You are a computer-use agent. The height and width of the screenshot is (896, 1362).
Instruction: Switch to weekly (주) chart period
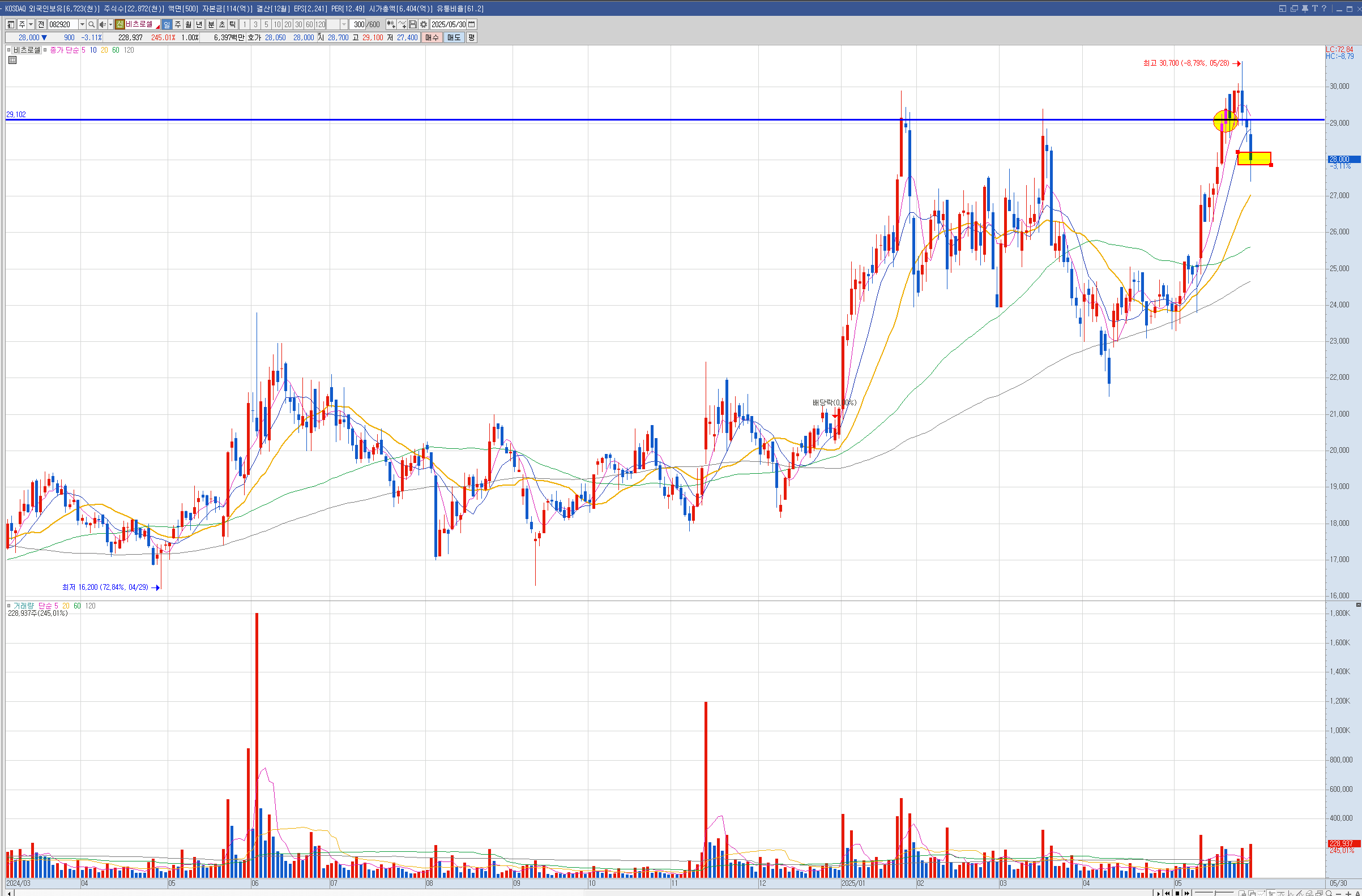pos(178,24)
